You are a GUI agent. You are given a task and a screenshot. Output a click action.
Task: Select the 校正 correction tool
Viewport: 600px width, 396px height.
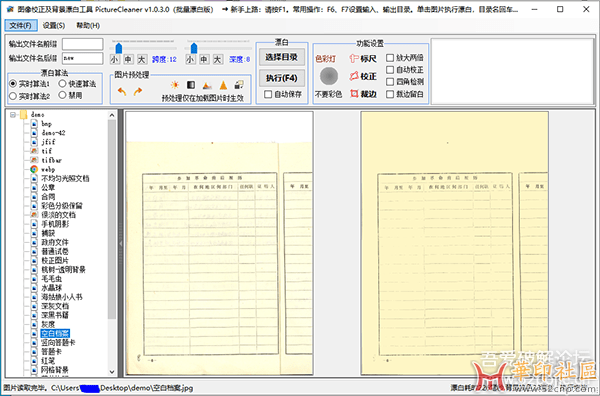(363, 76)
